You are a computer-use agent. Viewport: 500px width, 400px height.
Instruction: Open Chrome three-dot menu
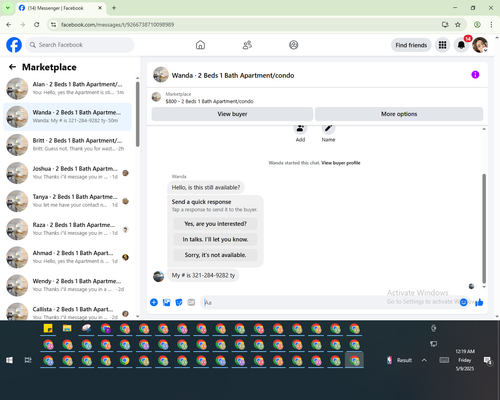click(491, 24)
